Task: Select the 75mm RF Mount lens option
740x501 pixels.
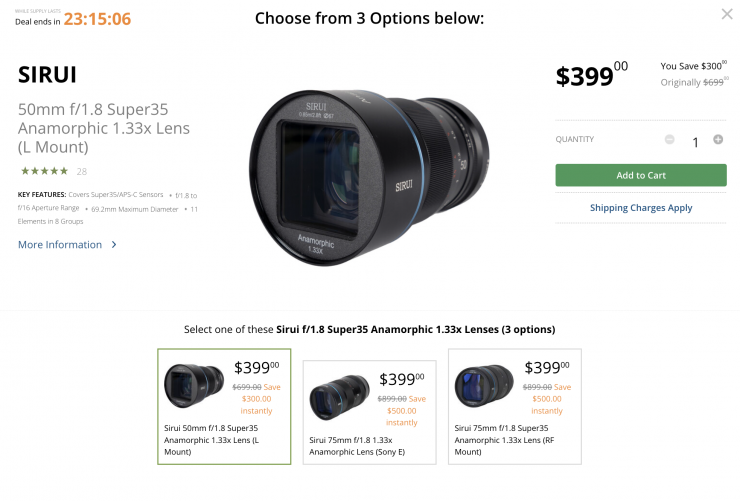Action: click(x=514, y=406)
